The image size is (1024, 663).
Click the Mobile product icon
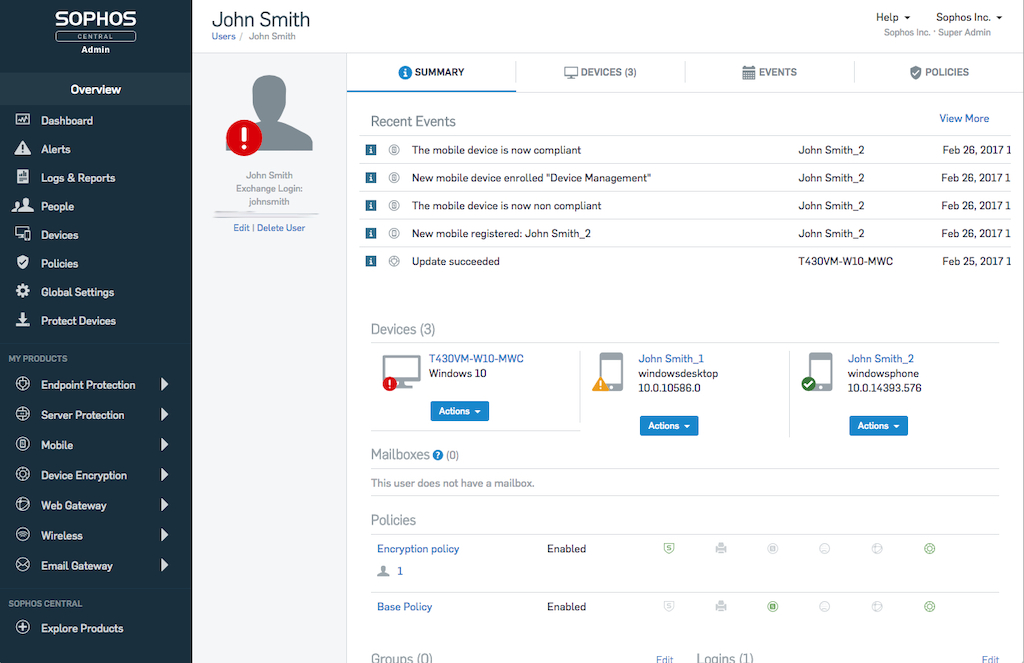coord(23,444)
